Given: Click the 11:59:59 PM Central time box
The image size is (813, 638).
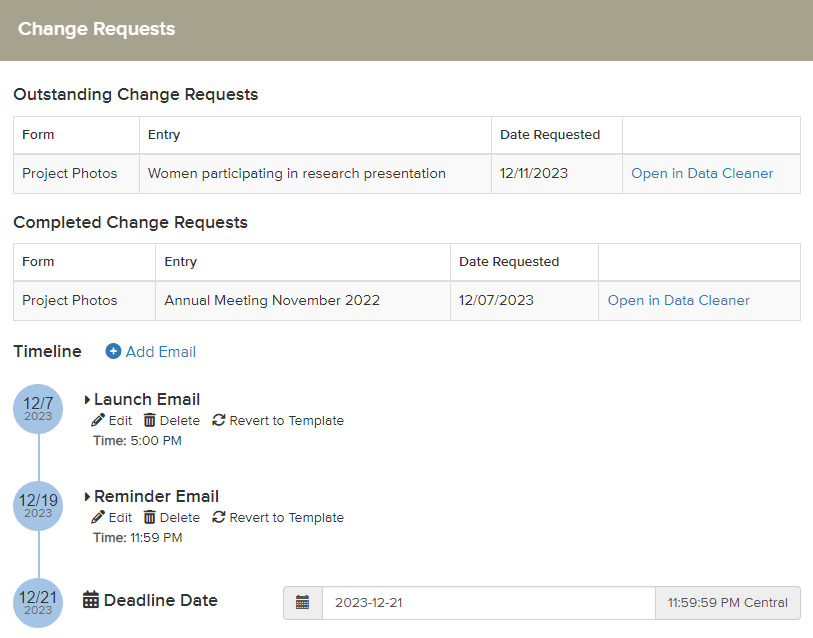Looking at the screenshot, I should [727, 603].
